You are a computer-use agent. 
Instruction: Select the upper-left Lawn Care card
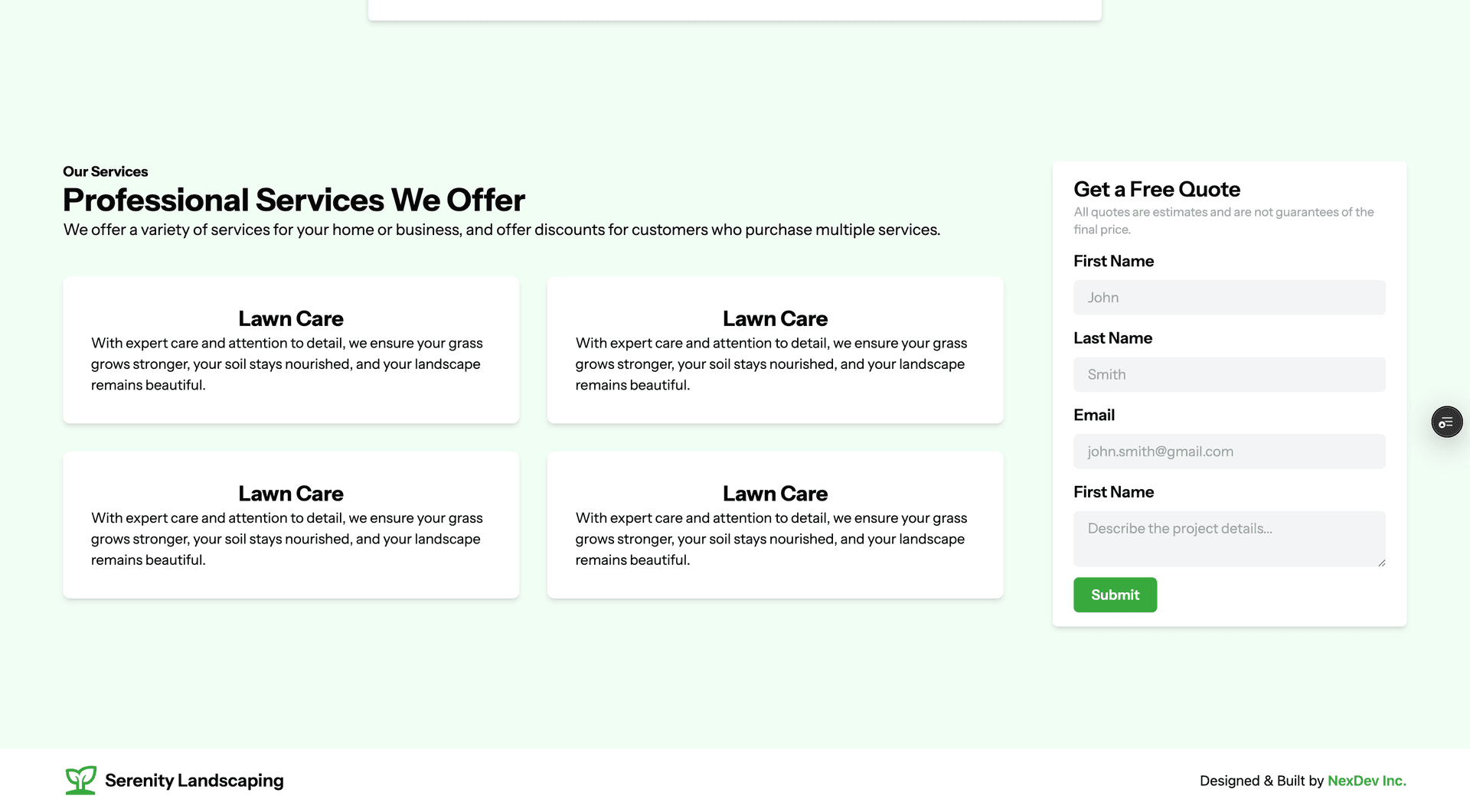(x=291, y=350)
